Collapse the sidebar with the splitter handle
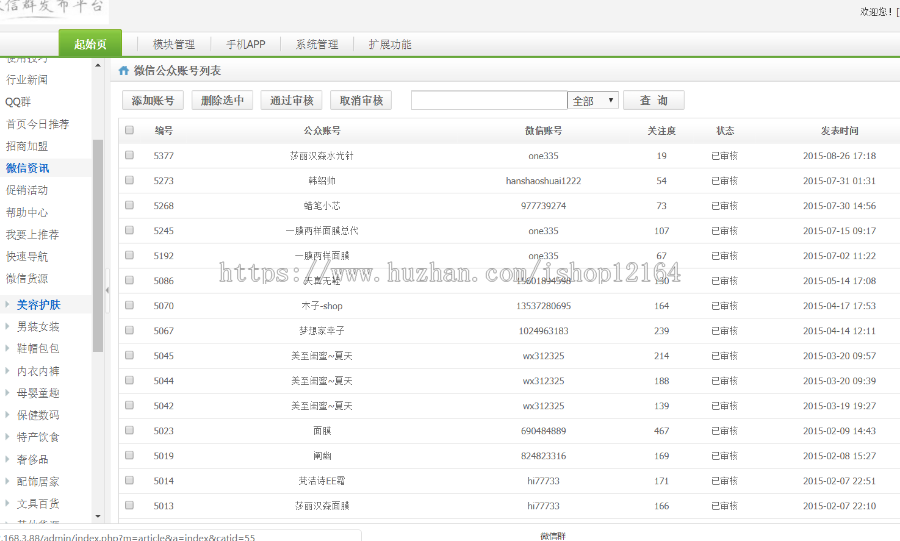Screen dimensions: 900x541 pyautogui.click(x=107, y=290)
